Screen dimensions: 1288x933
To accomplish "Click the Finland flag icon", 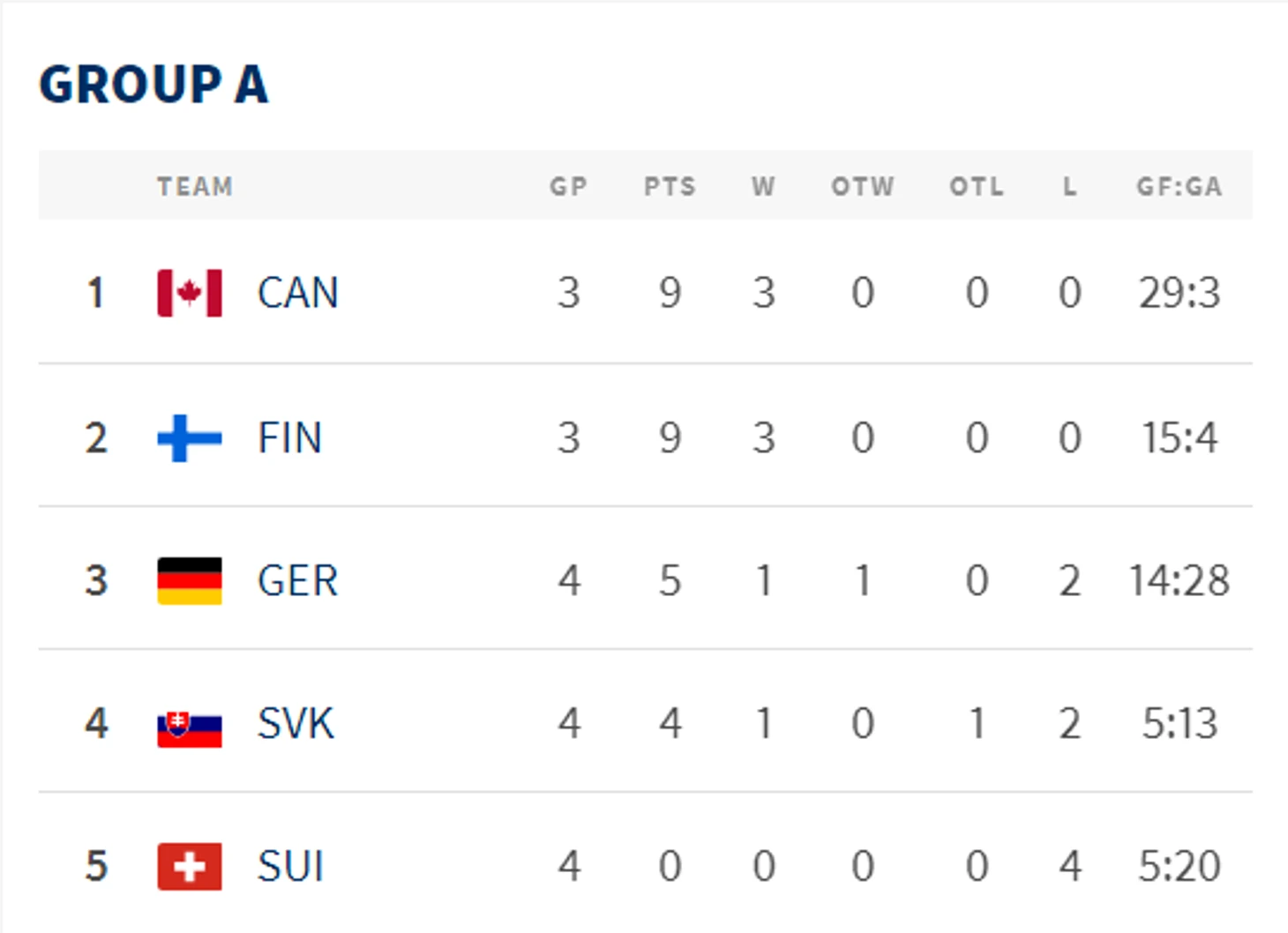I will [x=189, y=438].
